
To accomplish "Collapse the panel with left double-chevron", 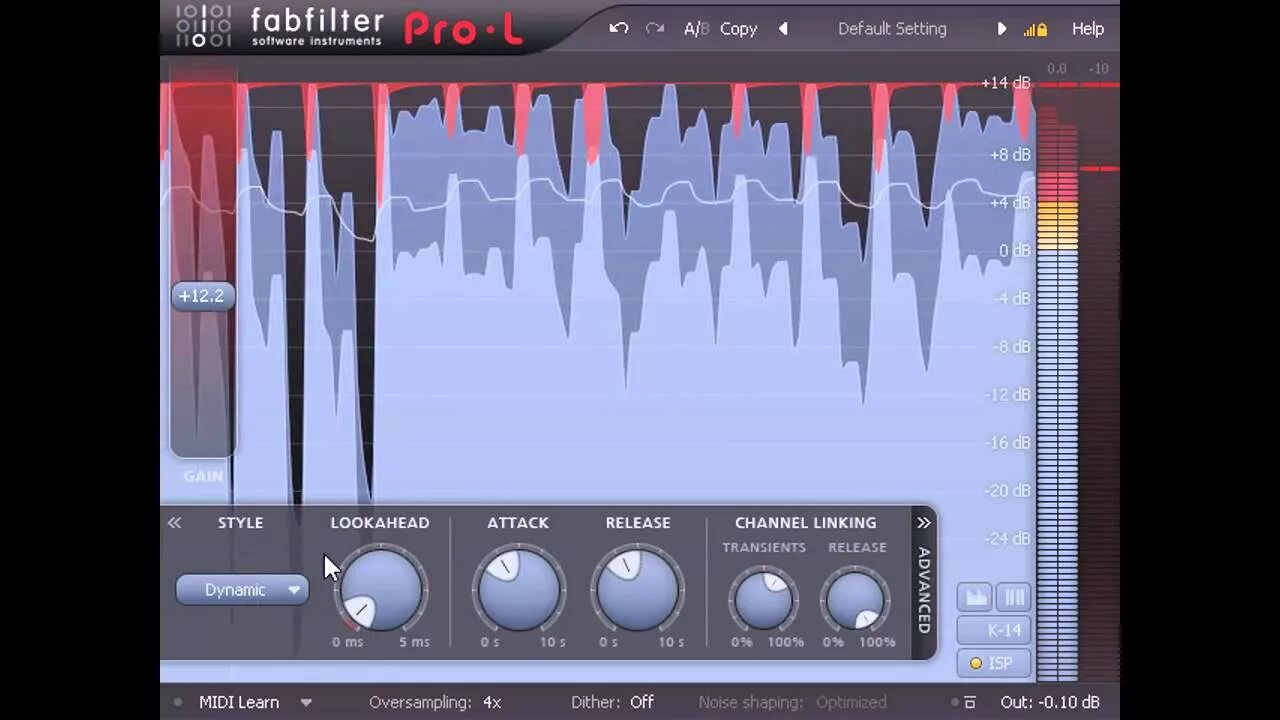I will pyautogui.click(x=174, y=523).
